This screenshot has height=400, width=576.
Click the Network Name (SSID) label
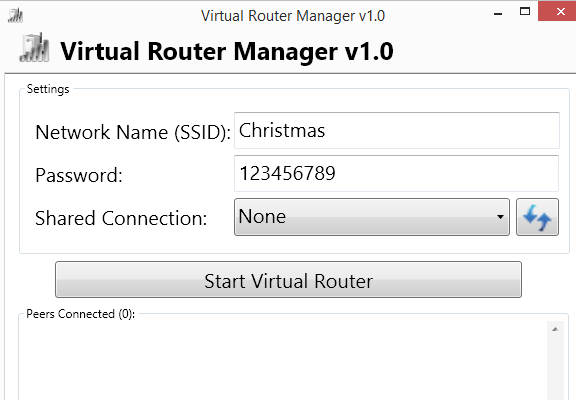[133, 132]
